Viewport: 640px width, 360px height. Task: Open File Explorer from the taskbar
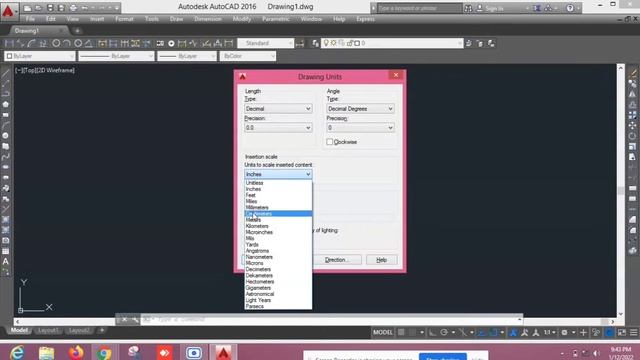pyautogui.click(x=46, y=352)
